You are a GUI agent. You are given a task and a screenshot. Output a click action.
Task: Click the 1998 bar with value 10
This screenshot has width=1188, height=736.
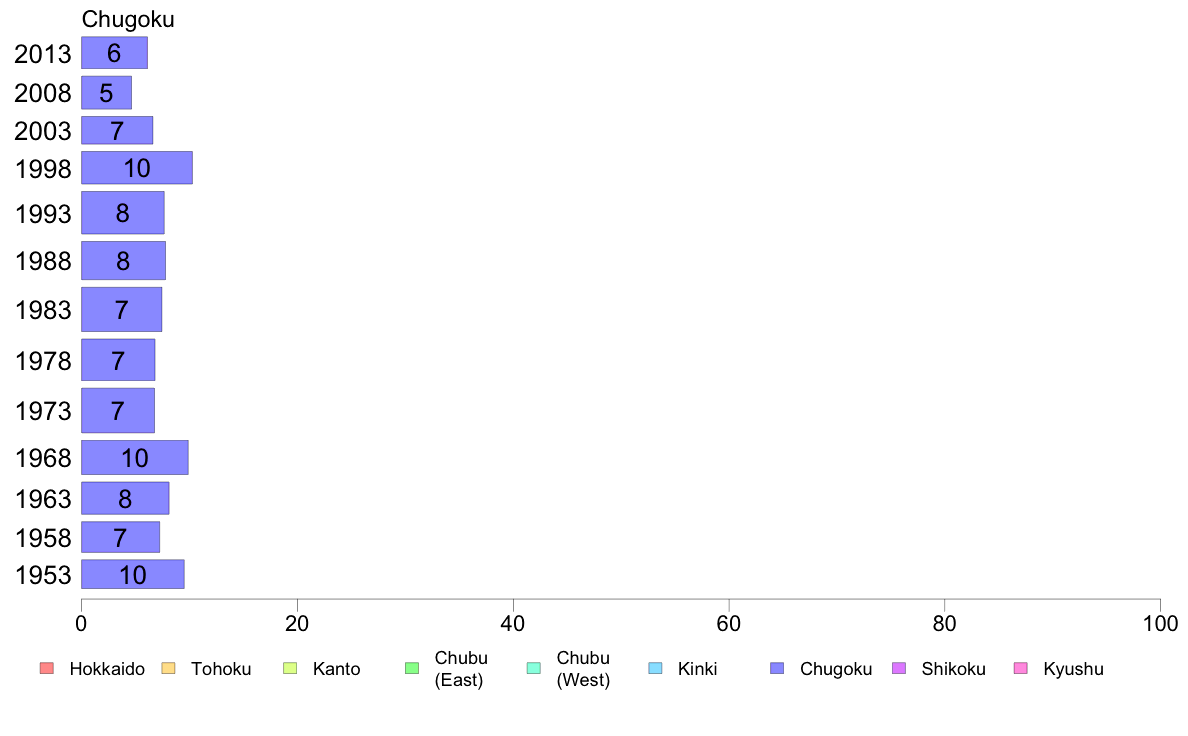pos(136,168)
